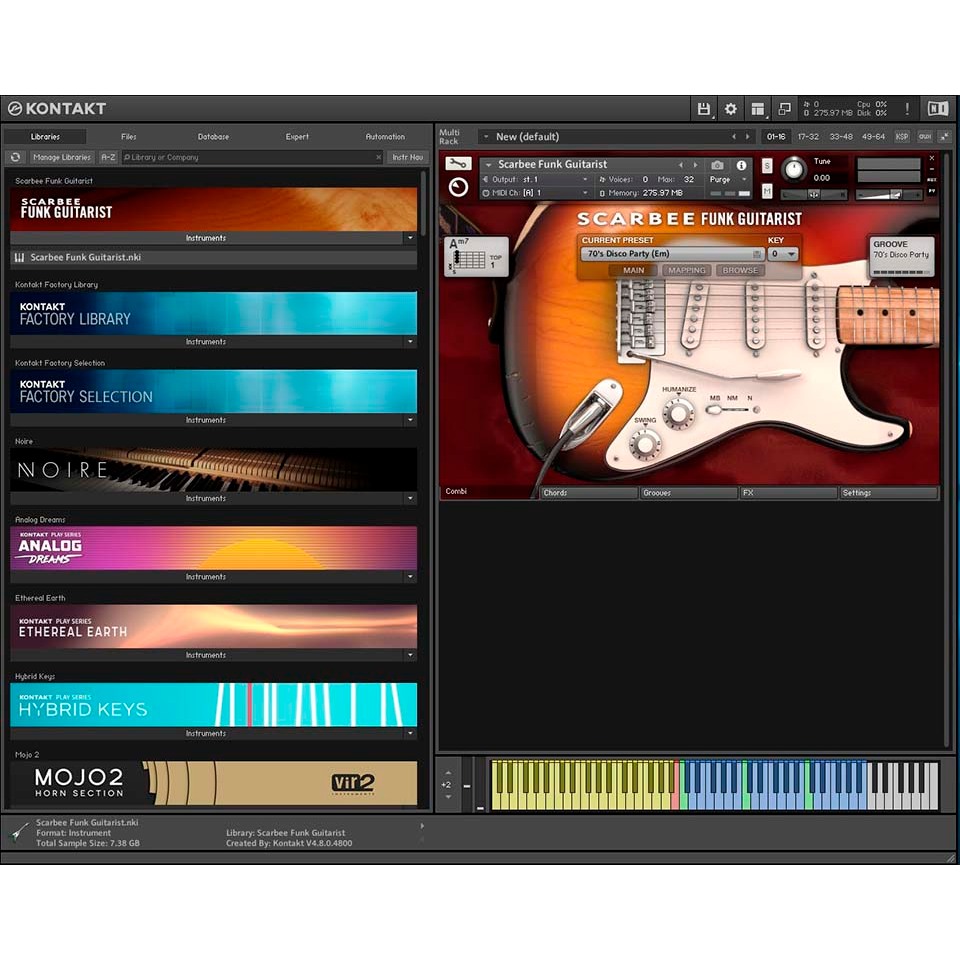
Task: Click the camera snapshot icon
Action: coord(717,165)
